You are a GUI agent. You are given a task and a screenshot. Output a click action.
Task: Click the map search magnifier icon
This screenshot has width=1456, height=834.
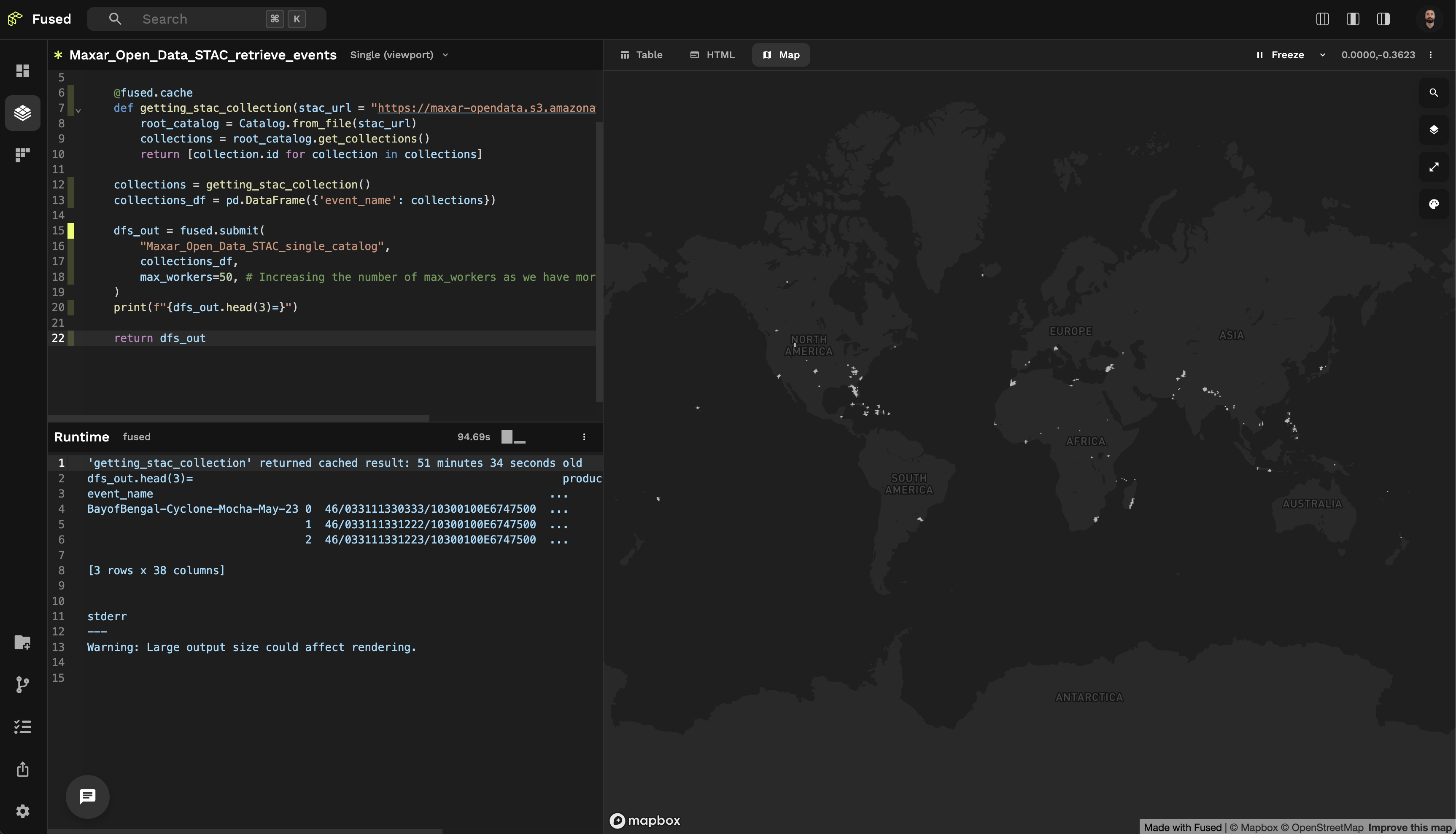coord(1433,93)
